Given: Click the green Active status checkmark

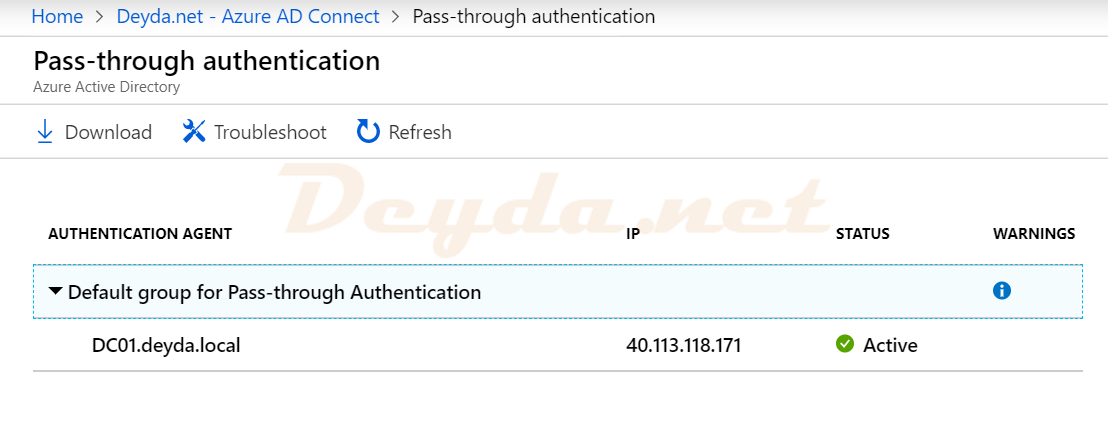Looking at the screenshot, I should click(x=844, y=344).
